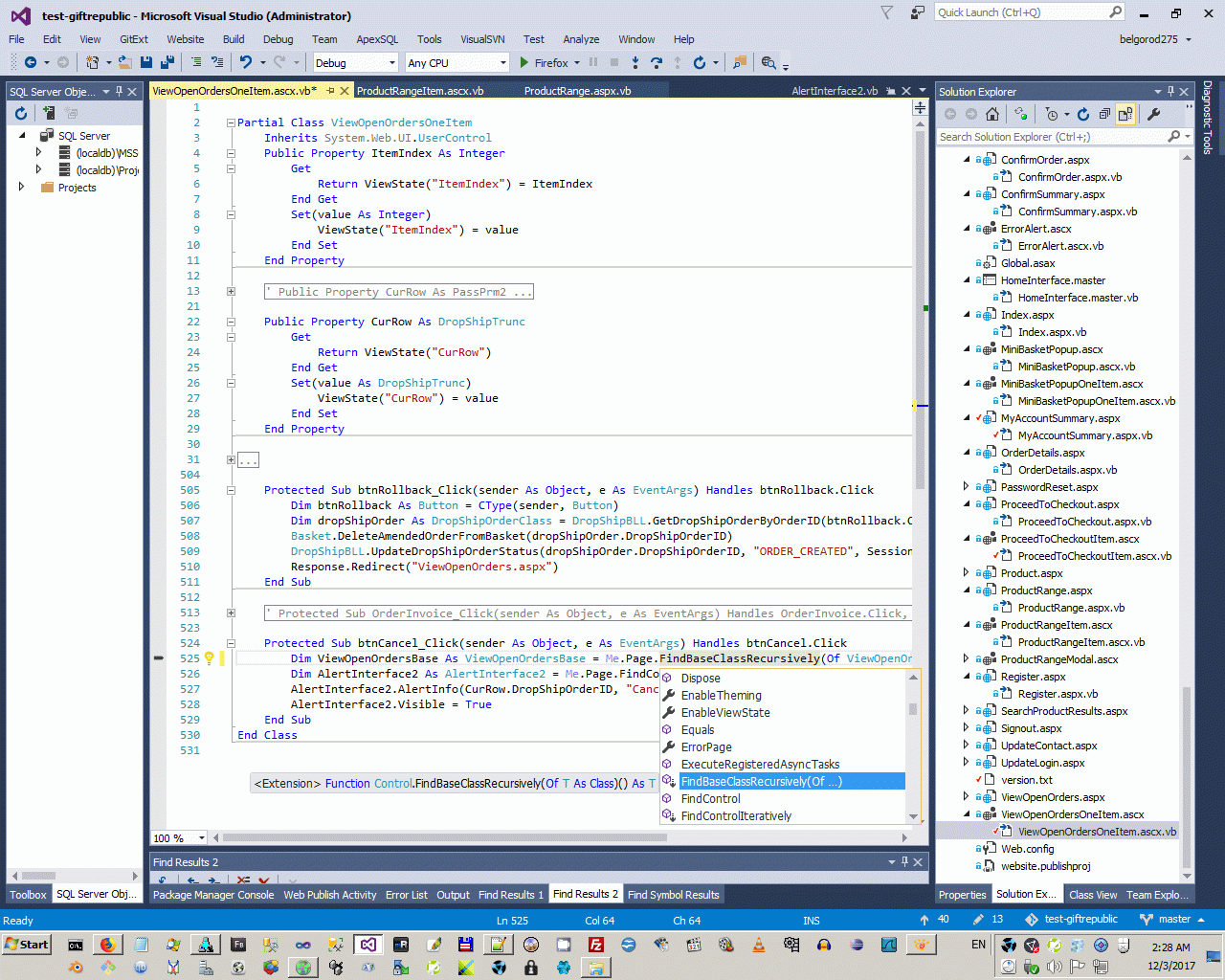
Task: Toggle auto-hide pin on Solution Explorer panel
Action: click(x=1170, y=92)
